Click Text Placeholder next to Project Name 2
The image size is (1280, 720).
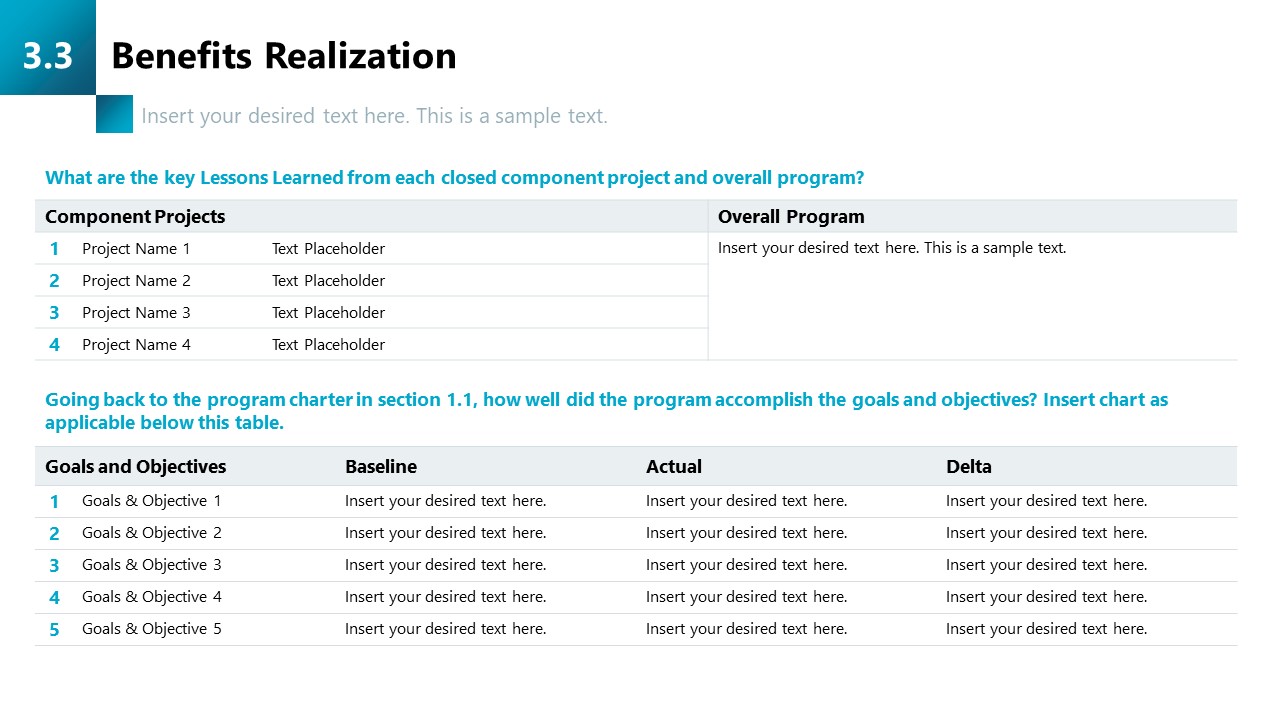(x=328, y=281)
